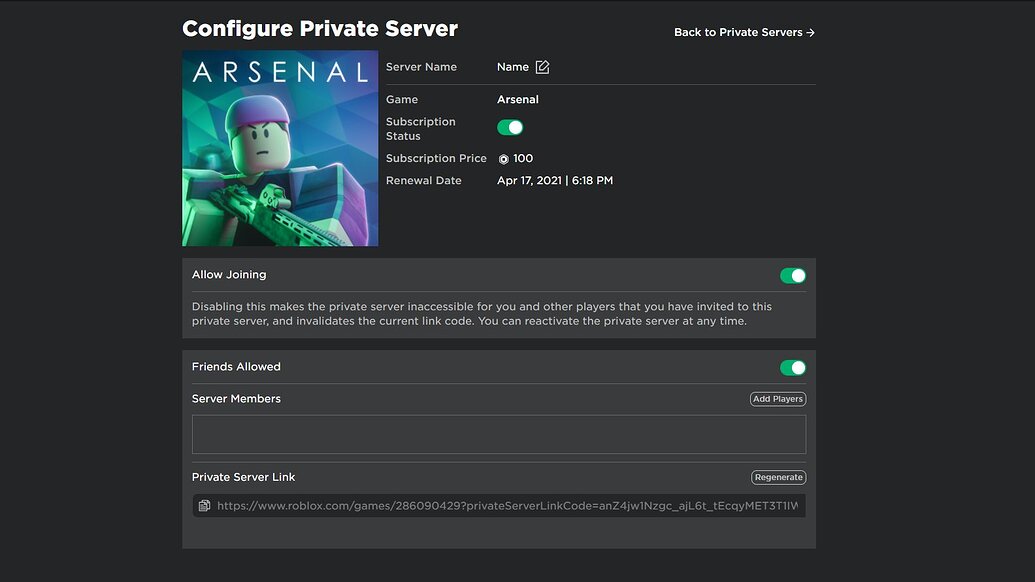Click the Private Server Link label
Viewport: 1035px width, 582px height.
[x=243, y=477]
